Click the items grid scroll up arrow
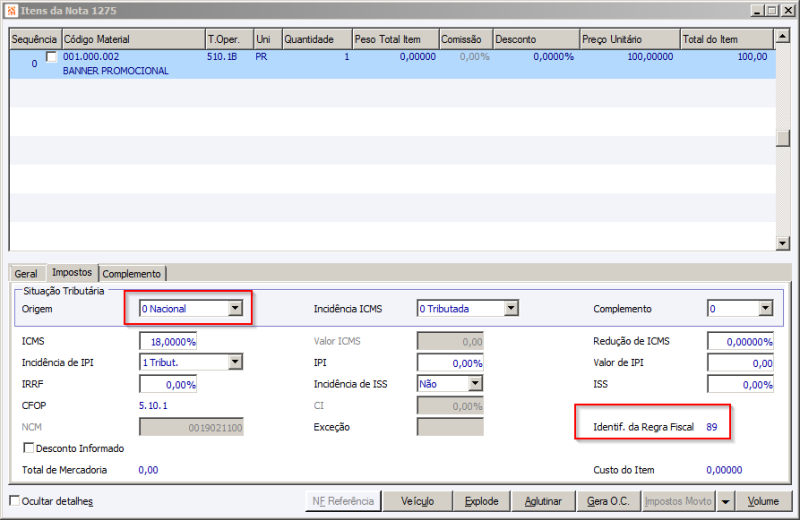Image resolution: width=800 pixels, height=520 pixels. (x=782, y=36)
